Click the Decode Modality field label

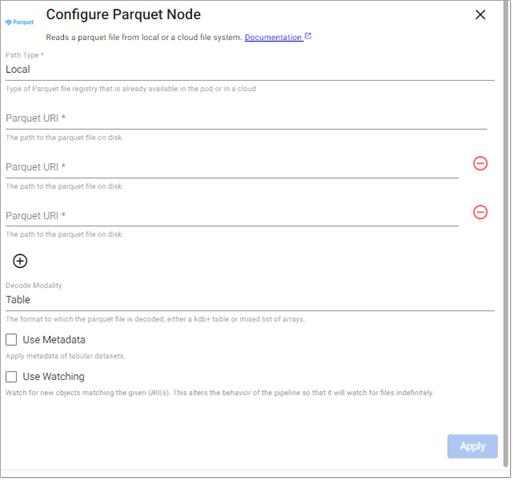click(34, 286)
